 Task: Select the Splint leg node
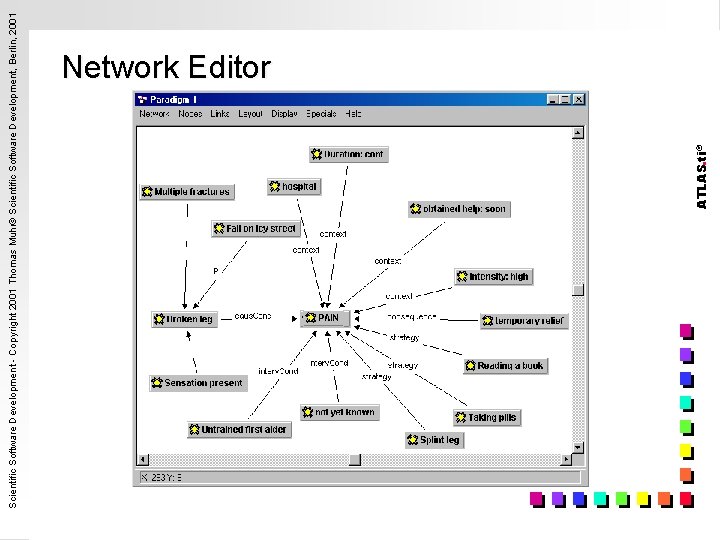(x=434, y=440)
